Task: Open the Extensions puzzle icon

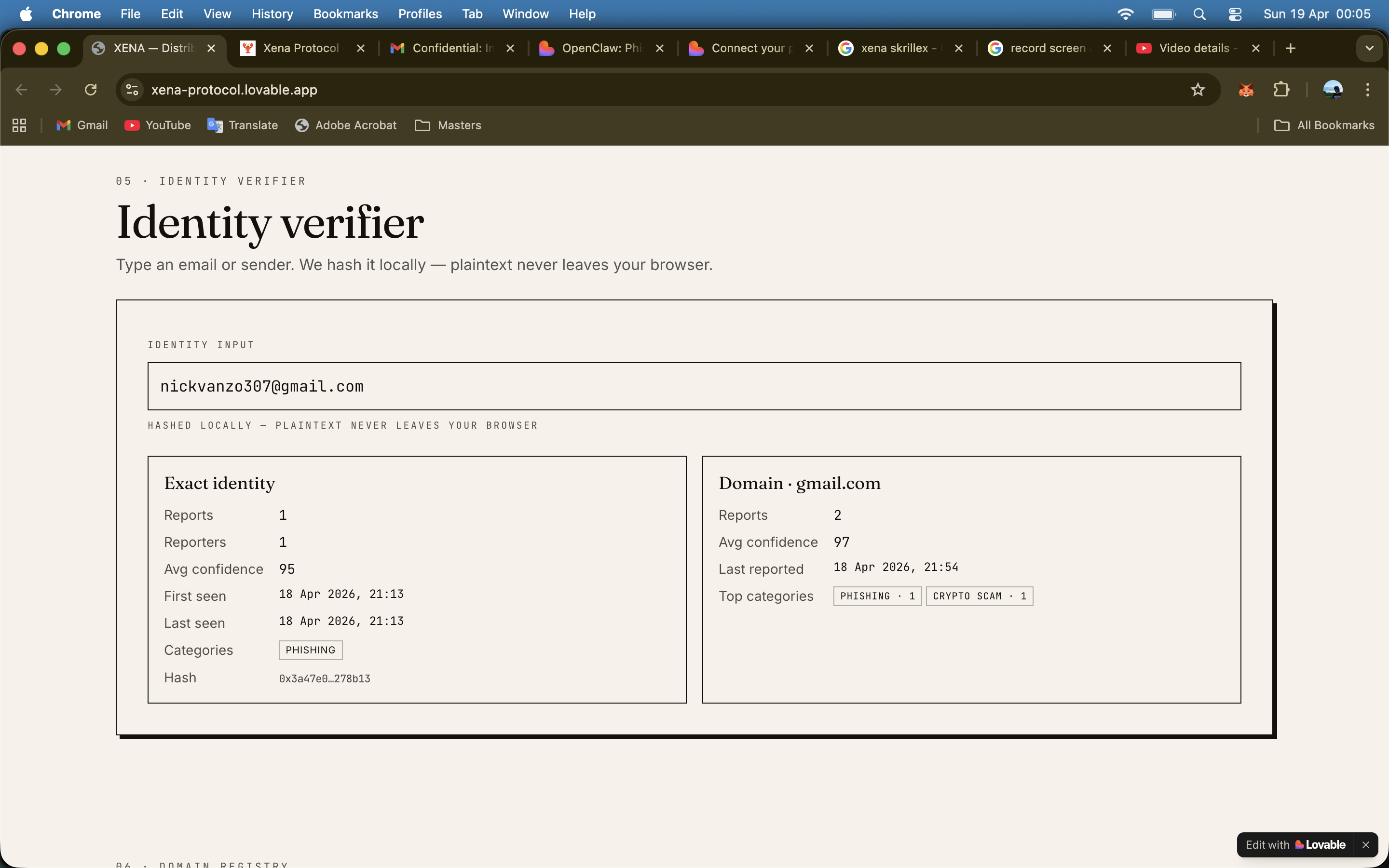Action: 1281,90
